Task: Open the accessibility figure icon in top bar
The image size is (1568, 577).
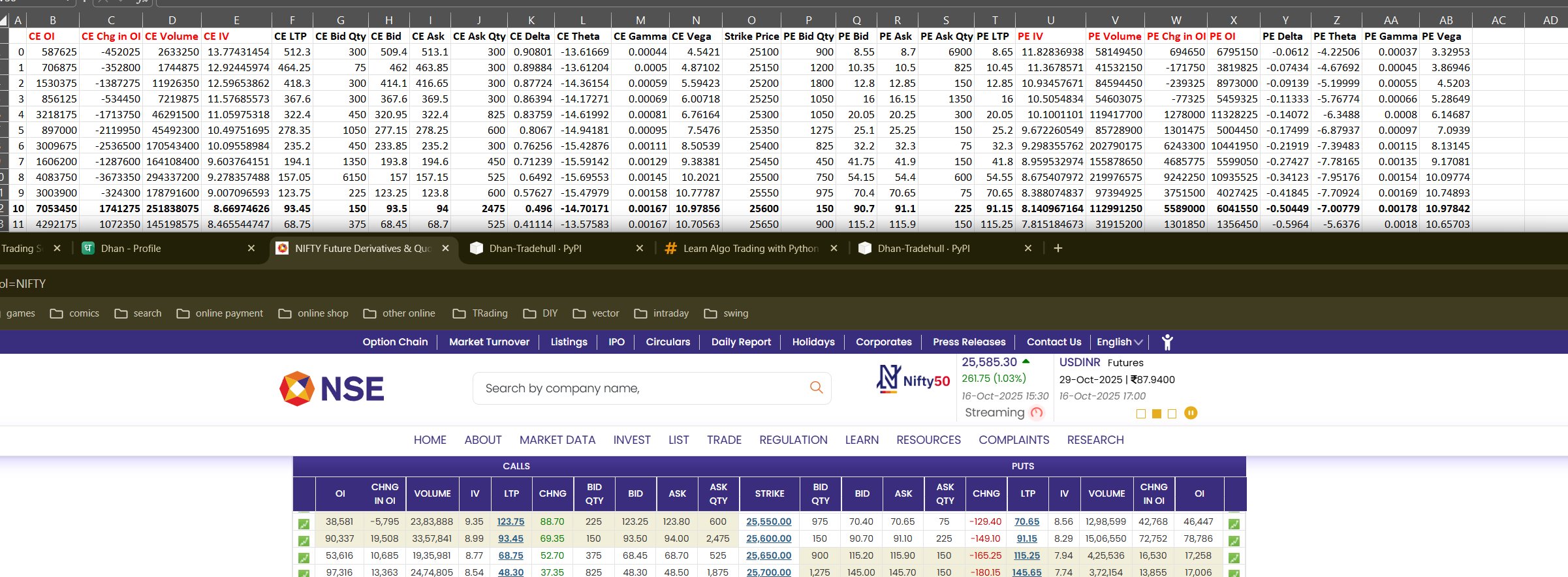Action: point(1167,342)
